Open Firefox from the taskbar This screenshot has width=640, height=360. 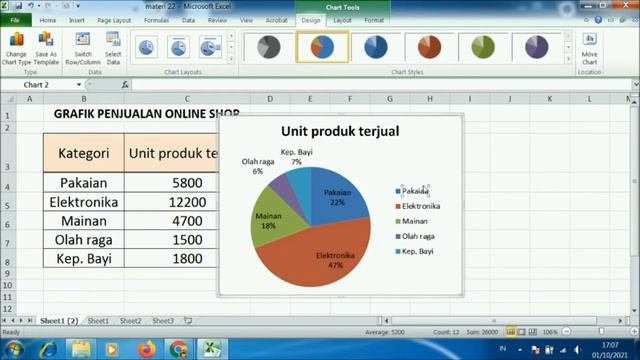coord(146,350)
